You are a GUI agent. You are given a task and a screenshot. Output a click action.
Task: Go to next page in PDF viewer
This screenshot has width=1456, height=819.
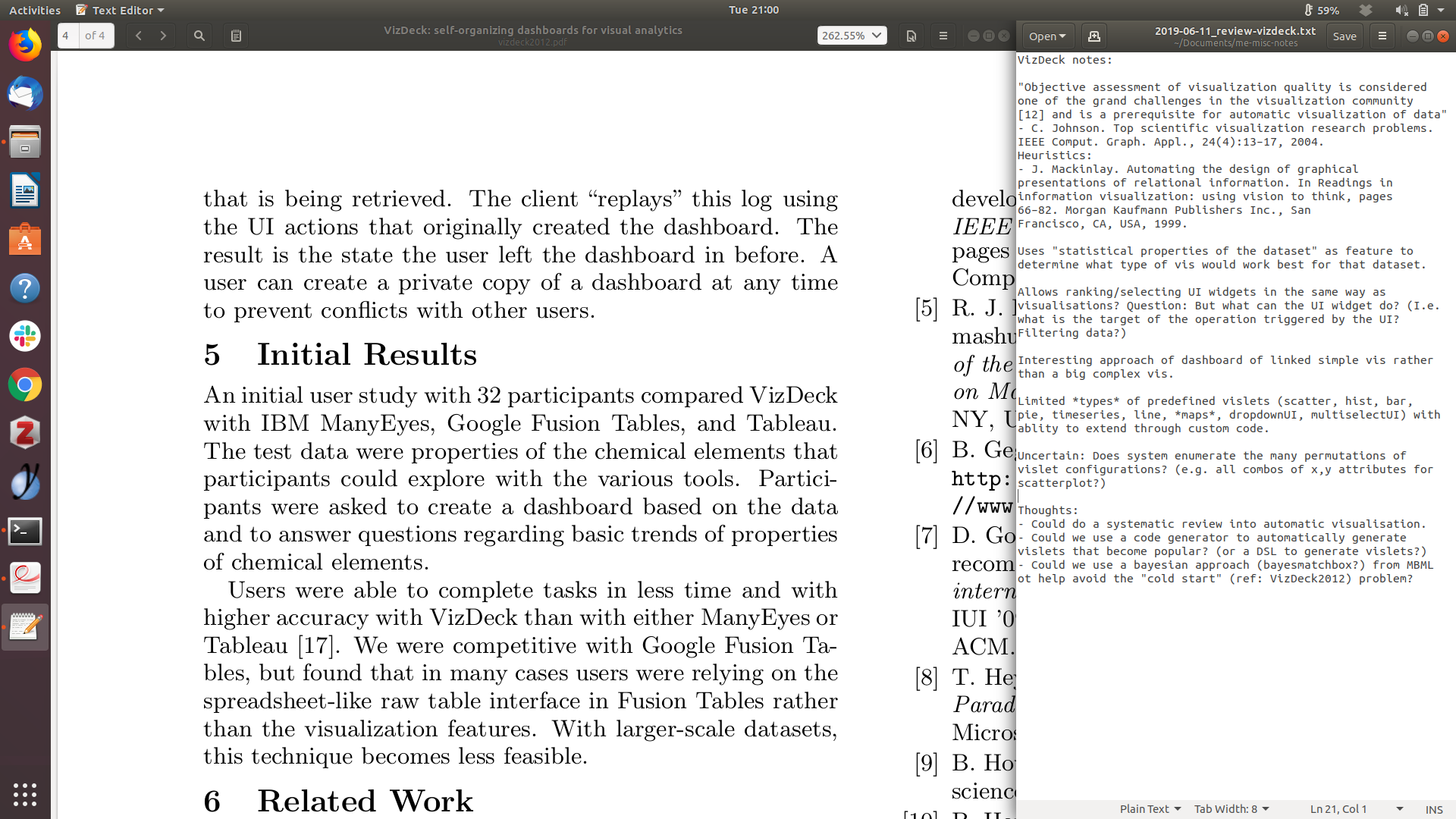pyautogui.click(x=163, y=36)
